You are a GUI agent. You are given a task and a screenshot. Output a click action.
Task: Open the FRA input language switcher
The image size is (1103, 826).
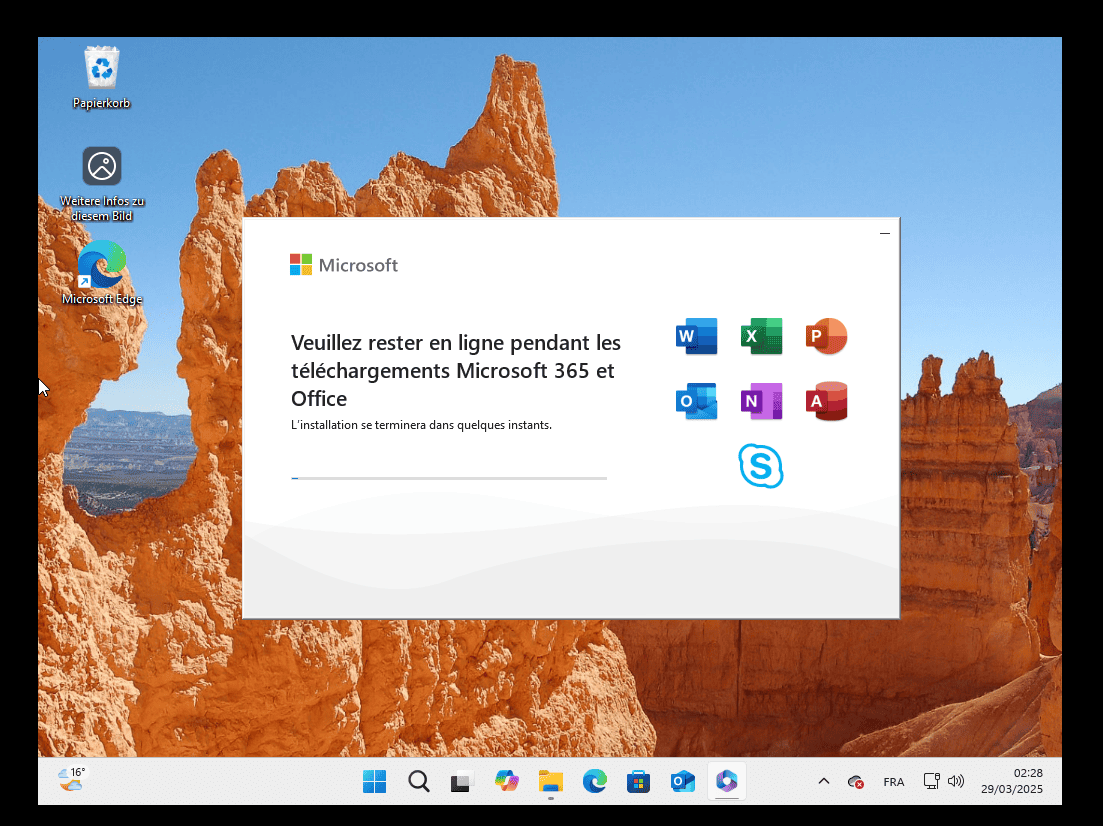[x=894, y=782]
